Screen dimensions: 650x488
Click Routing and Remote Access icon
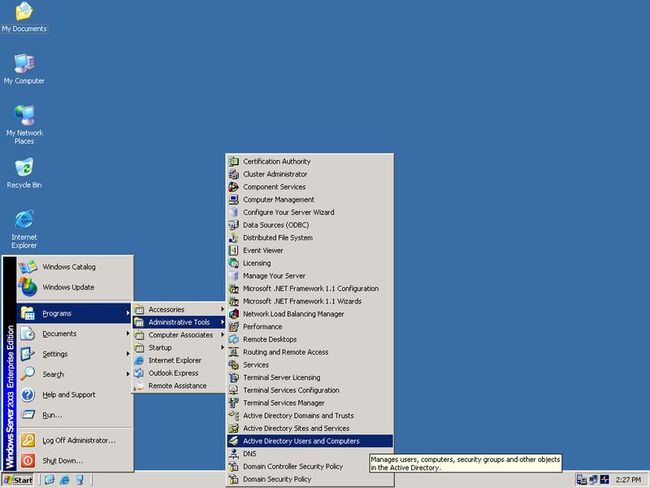tap(234, 352)
